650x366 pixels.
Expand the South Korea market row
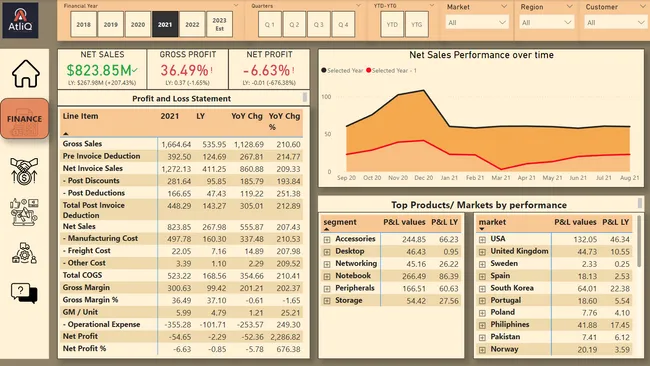[x=482, y=288]
